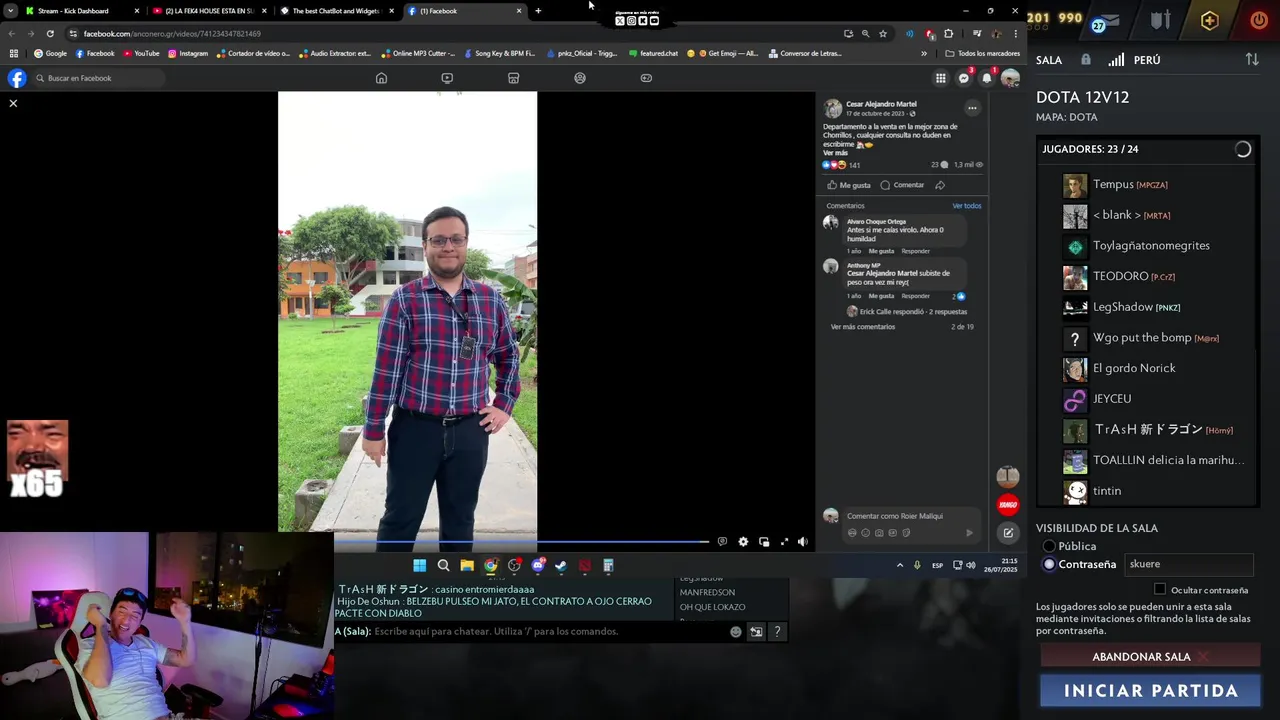
Task: Open Discord from the taskbar
Action: 538,566
